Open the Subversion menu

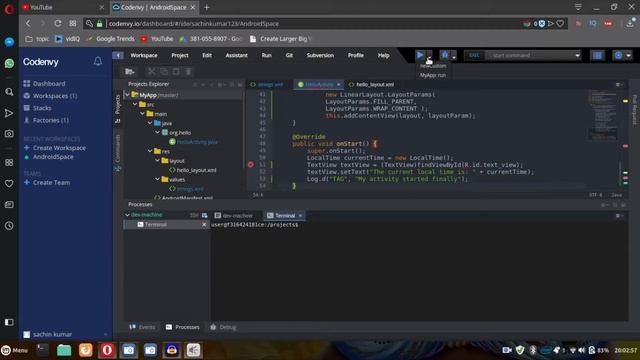(320, 55)
